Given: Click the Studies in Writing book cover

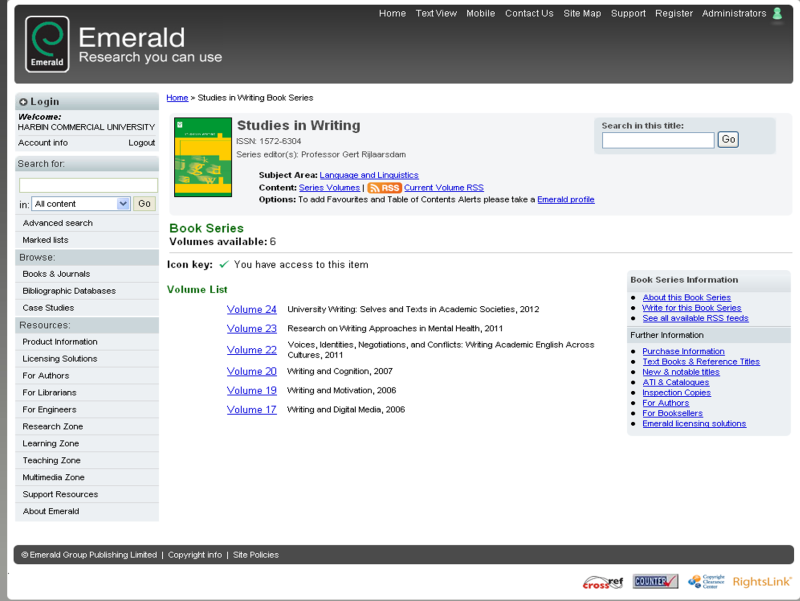Looking at the screenshot, I should pyautogui.click(x=203, y=157).
